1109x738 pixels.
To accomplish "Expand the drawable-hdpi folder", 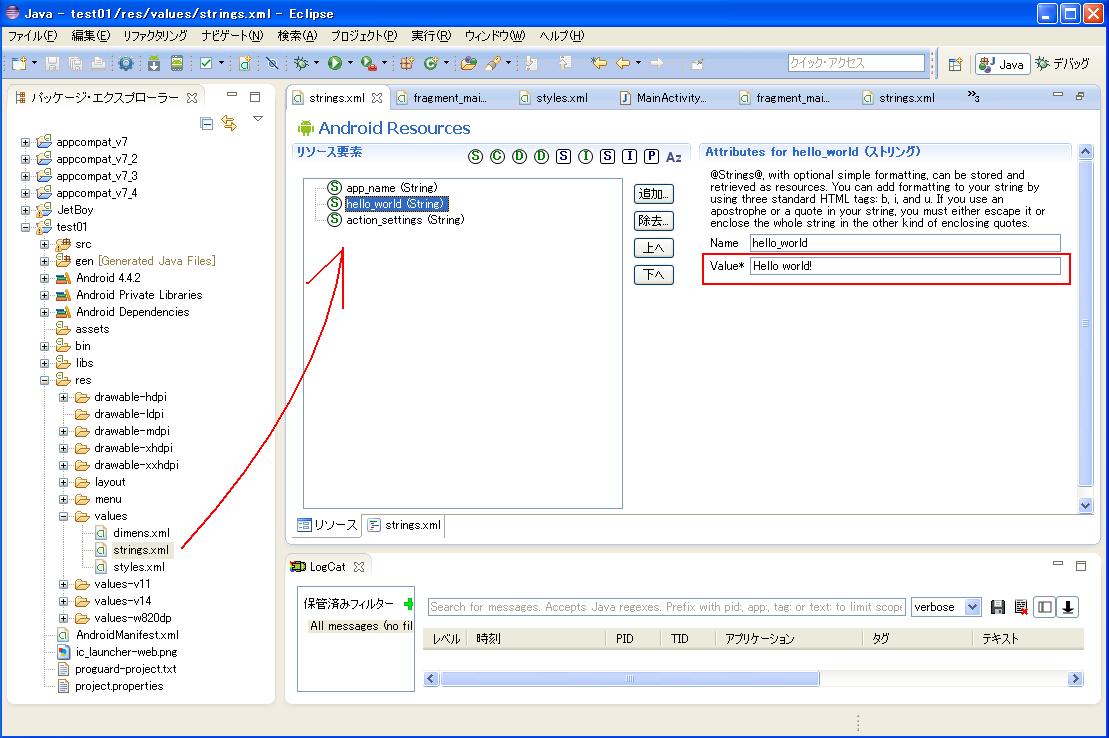I will 64,397.
